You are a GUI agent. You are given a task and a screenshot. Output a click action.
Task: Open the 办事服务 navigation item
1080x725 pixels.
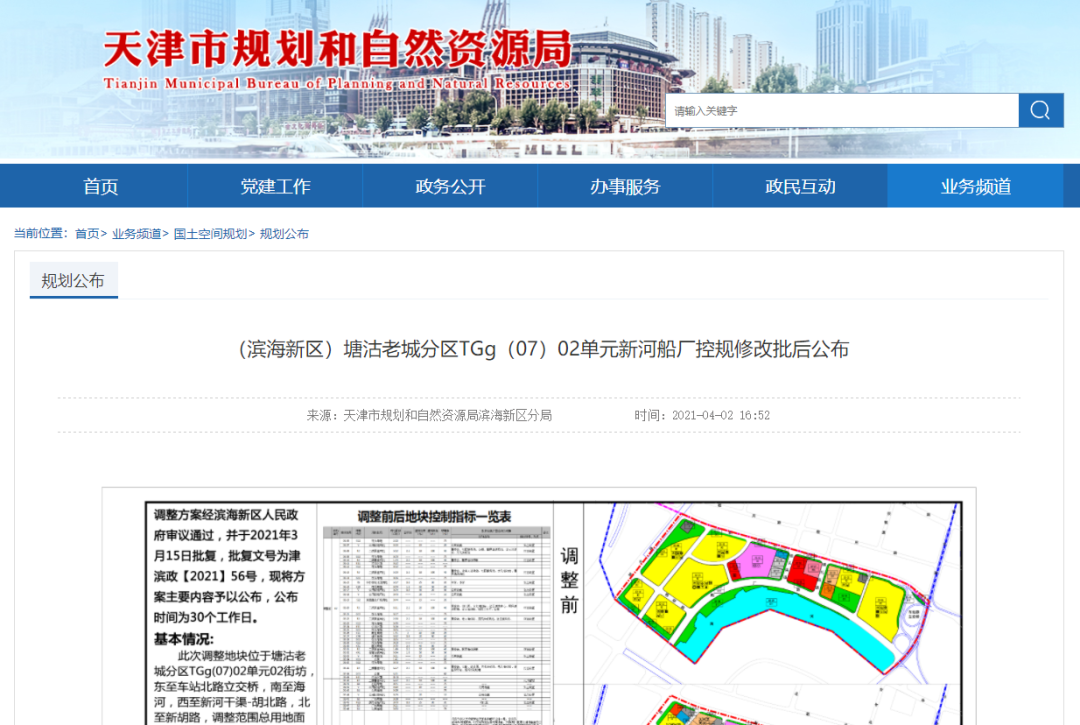pos(625,186)
